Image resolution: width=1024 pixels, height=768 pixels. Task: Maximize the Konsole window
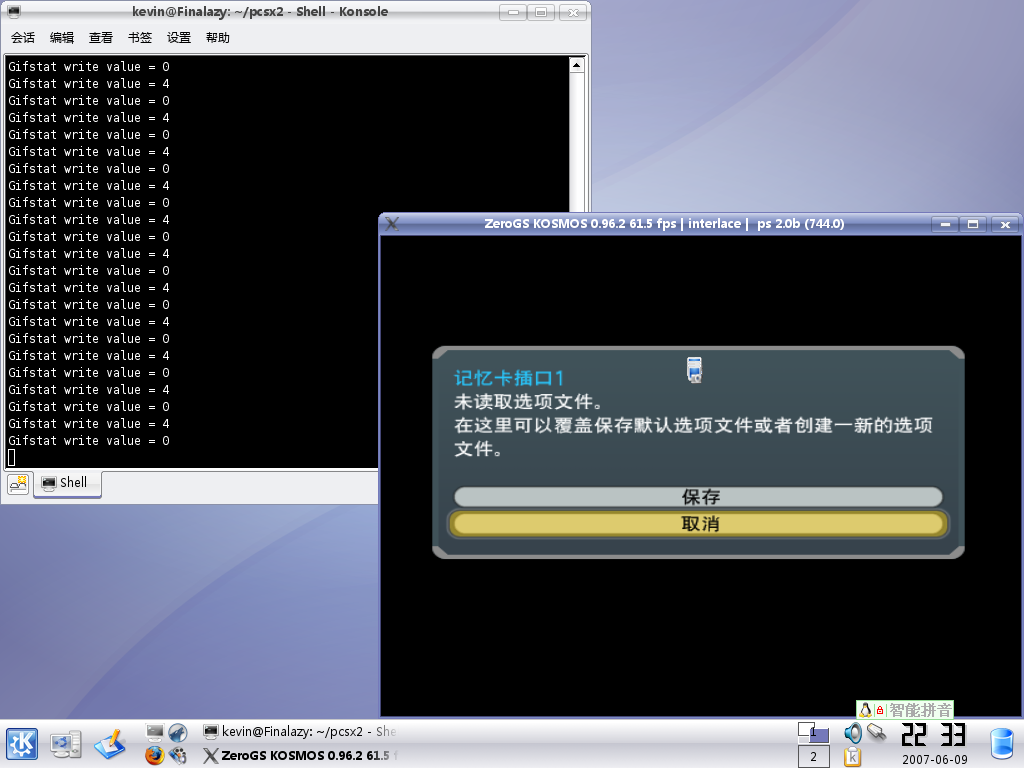(x=541, y=12)
